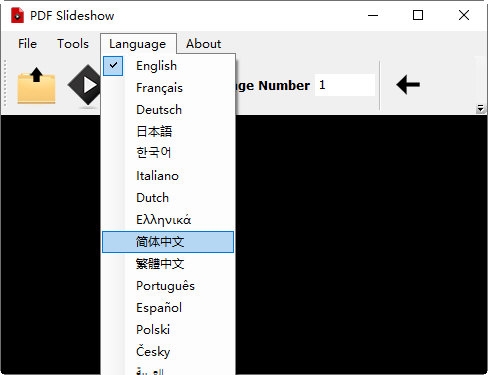Open the About menu
The height and width of the screenshot is (375, 488).
[203, 44]
